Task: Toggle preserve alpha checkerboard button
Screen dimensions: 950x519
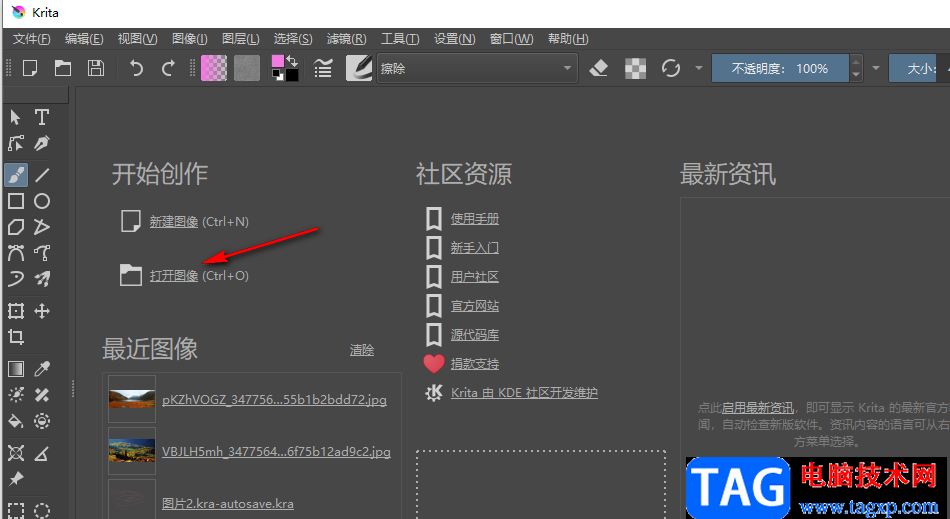Action: tap(635, 68)
